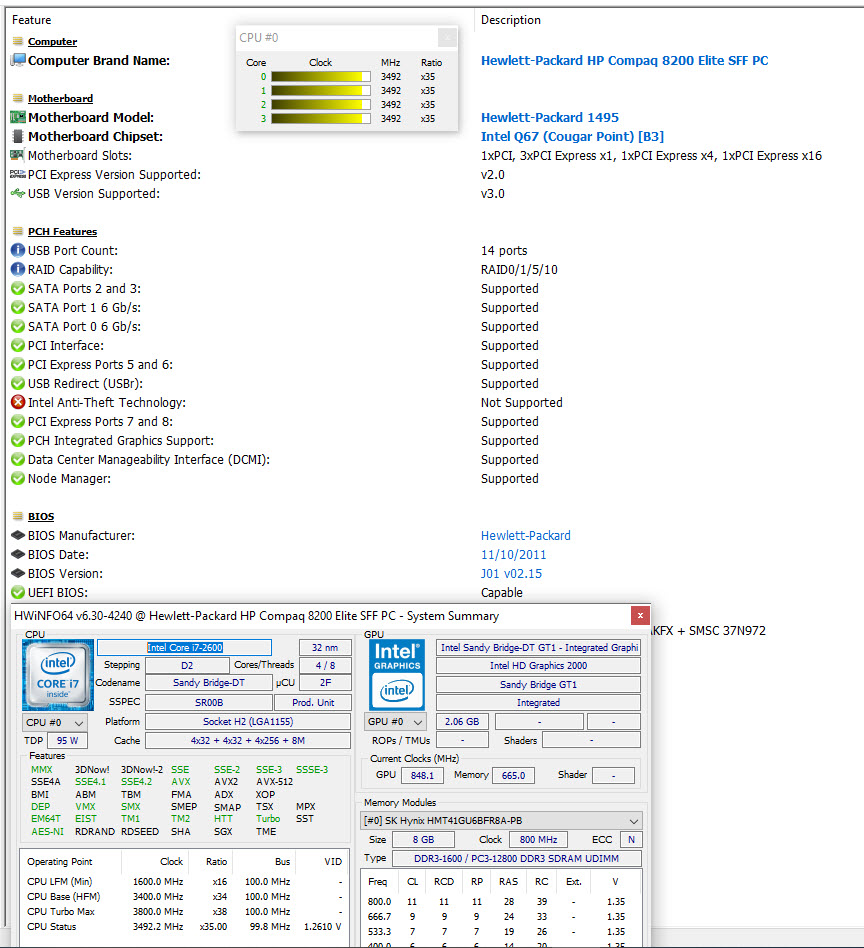Click the AES-NI feature label
The height and width of the screenshot is (948, 864).
pyautogui.click(x=47, y=831)
